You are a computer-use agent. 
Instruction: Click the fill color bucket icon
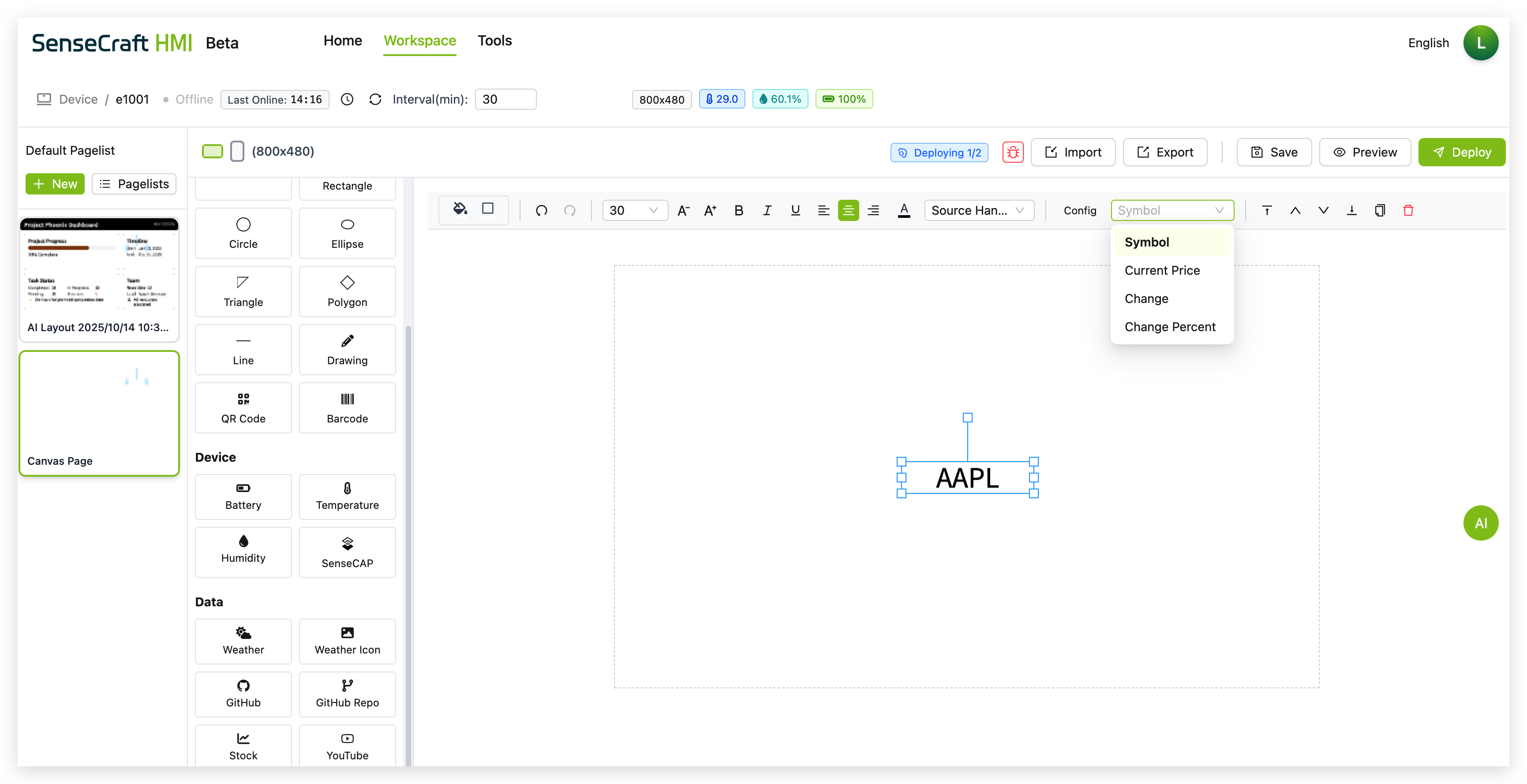point(460,209)
